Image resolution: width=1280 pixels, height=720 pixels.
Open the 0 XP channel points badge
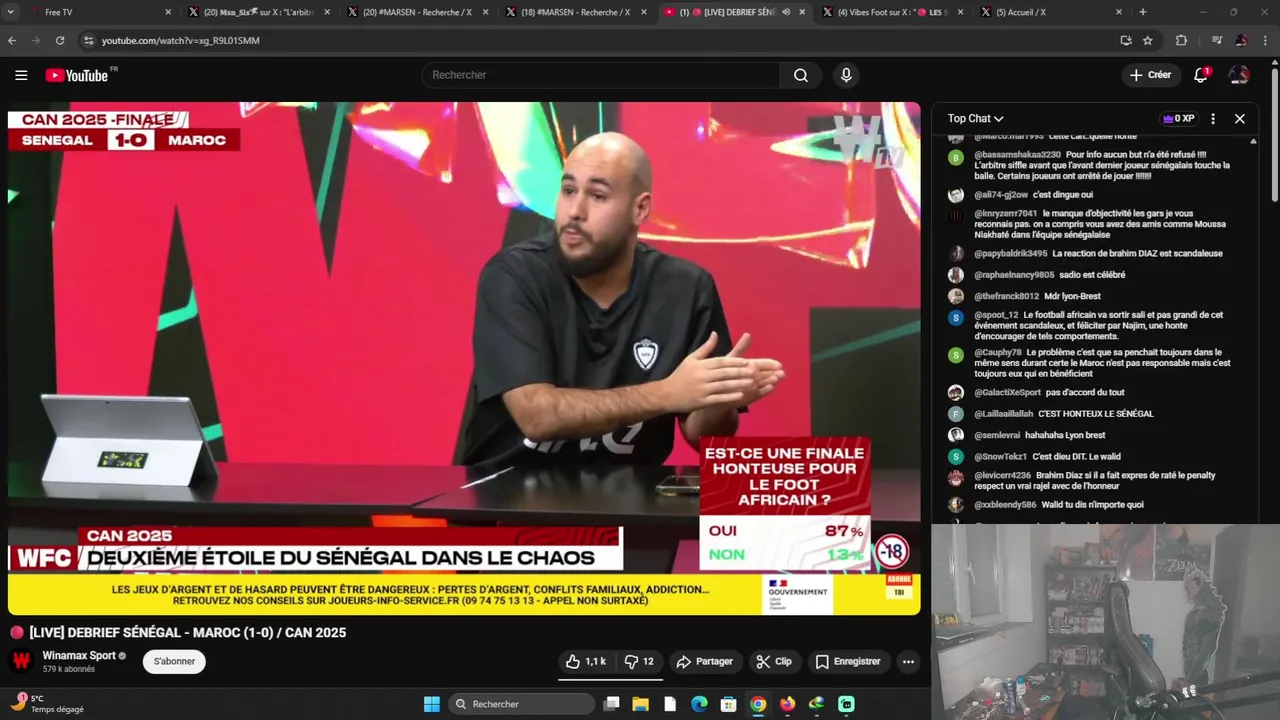click(x=1178, y=118)
